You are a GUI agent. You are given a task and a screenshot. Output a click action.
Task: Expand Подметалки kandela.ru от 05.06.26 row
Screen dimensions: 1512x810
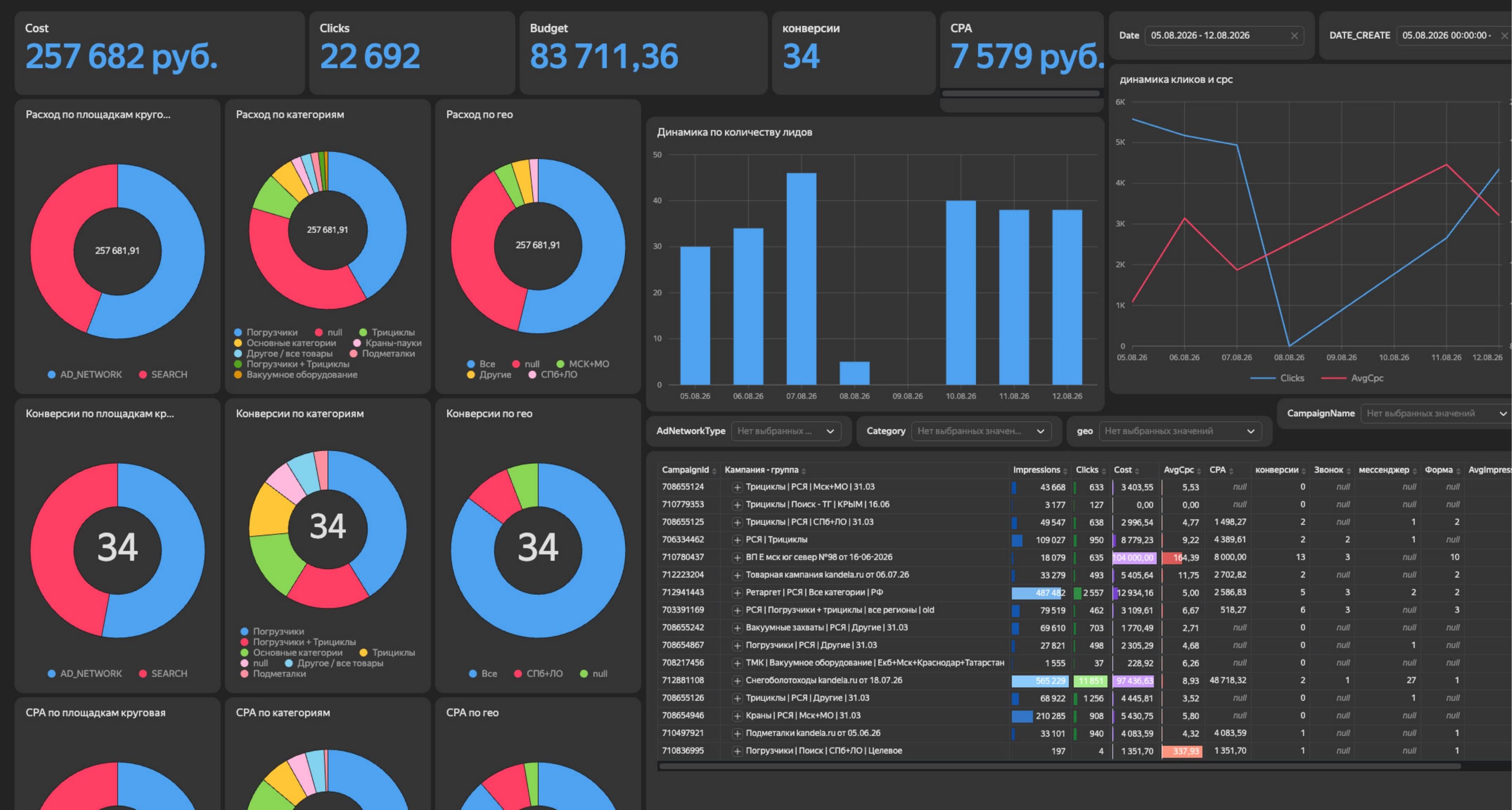[737, 734]
